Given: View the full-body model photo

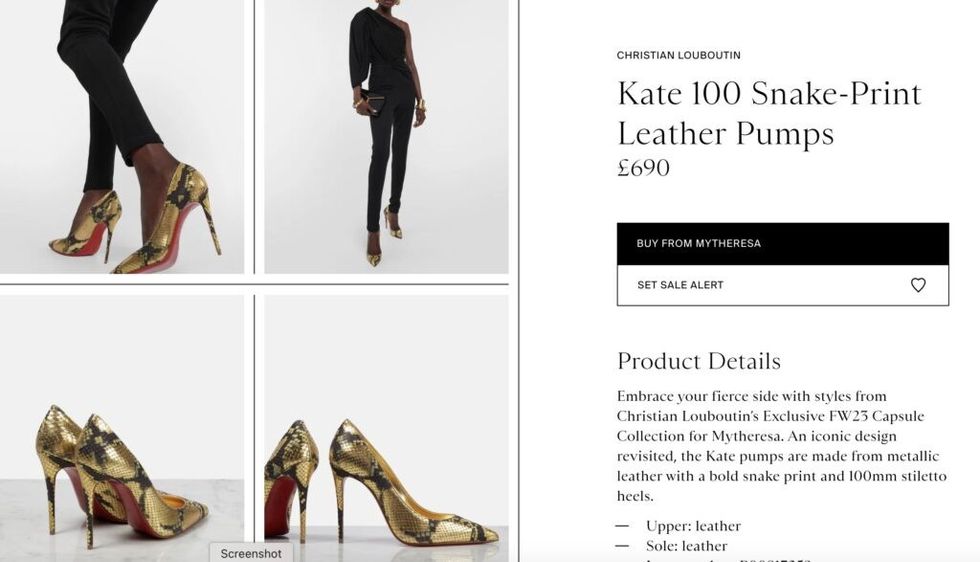Looking at the screenshot, I should coord(386,136).
